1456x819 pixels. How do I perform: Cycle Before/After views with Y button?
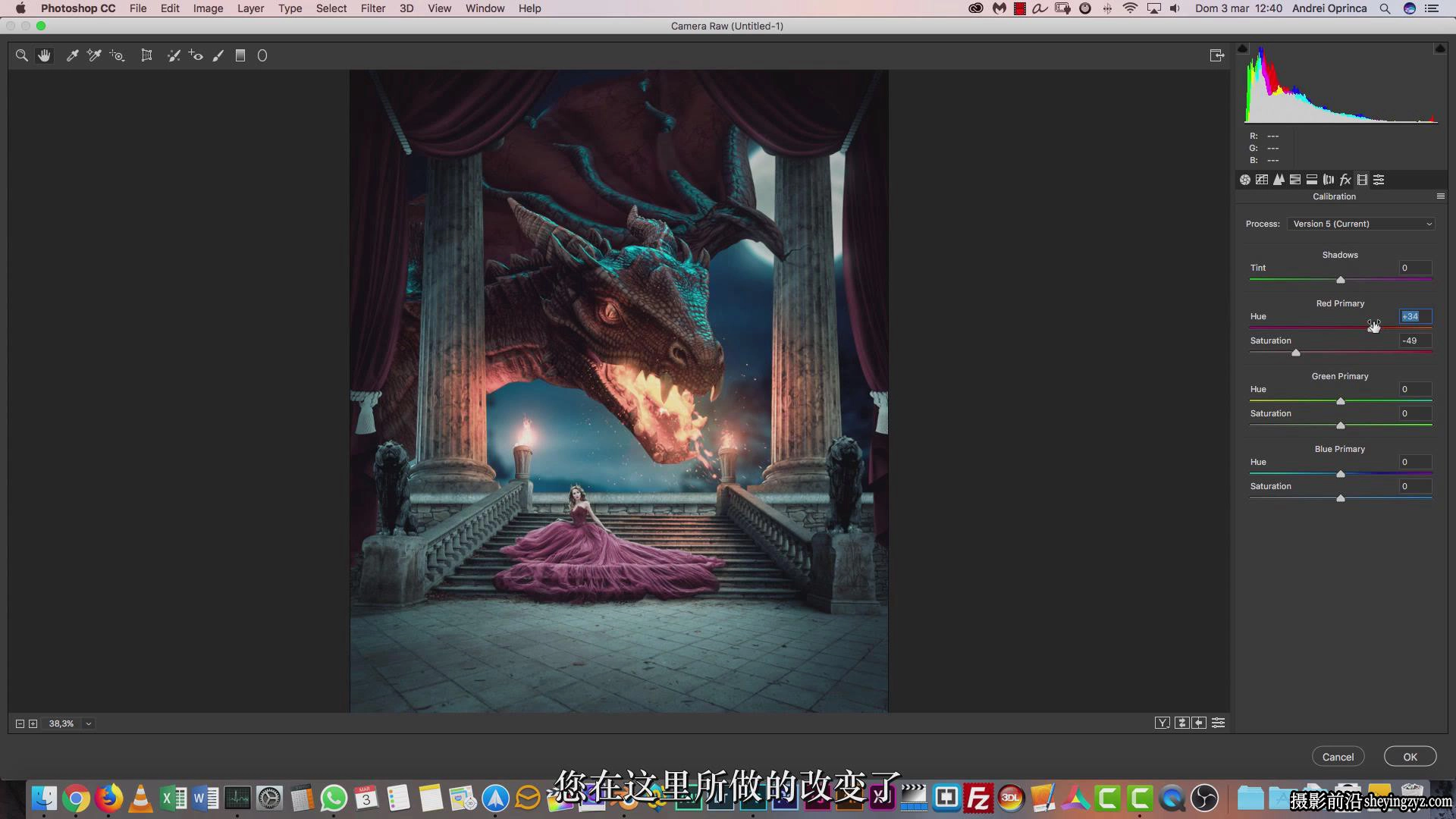(x=1163, y=723)
